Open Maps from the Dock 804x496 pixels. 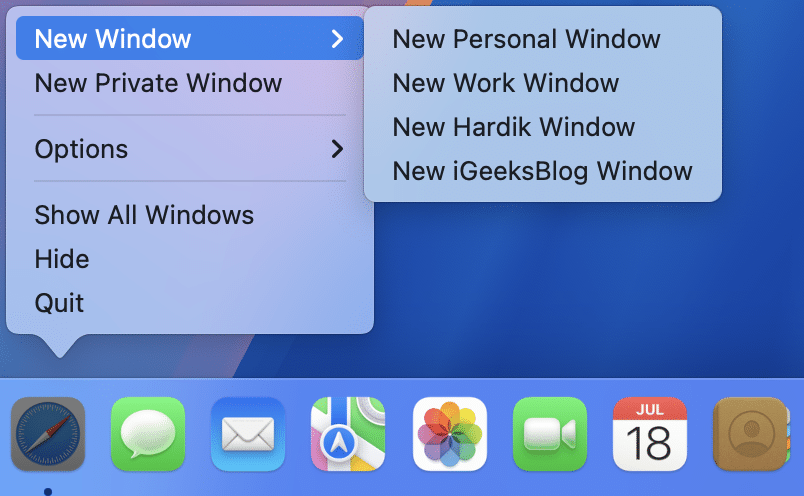pos(348,434)
